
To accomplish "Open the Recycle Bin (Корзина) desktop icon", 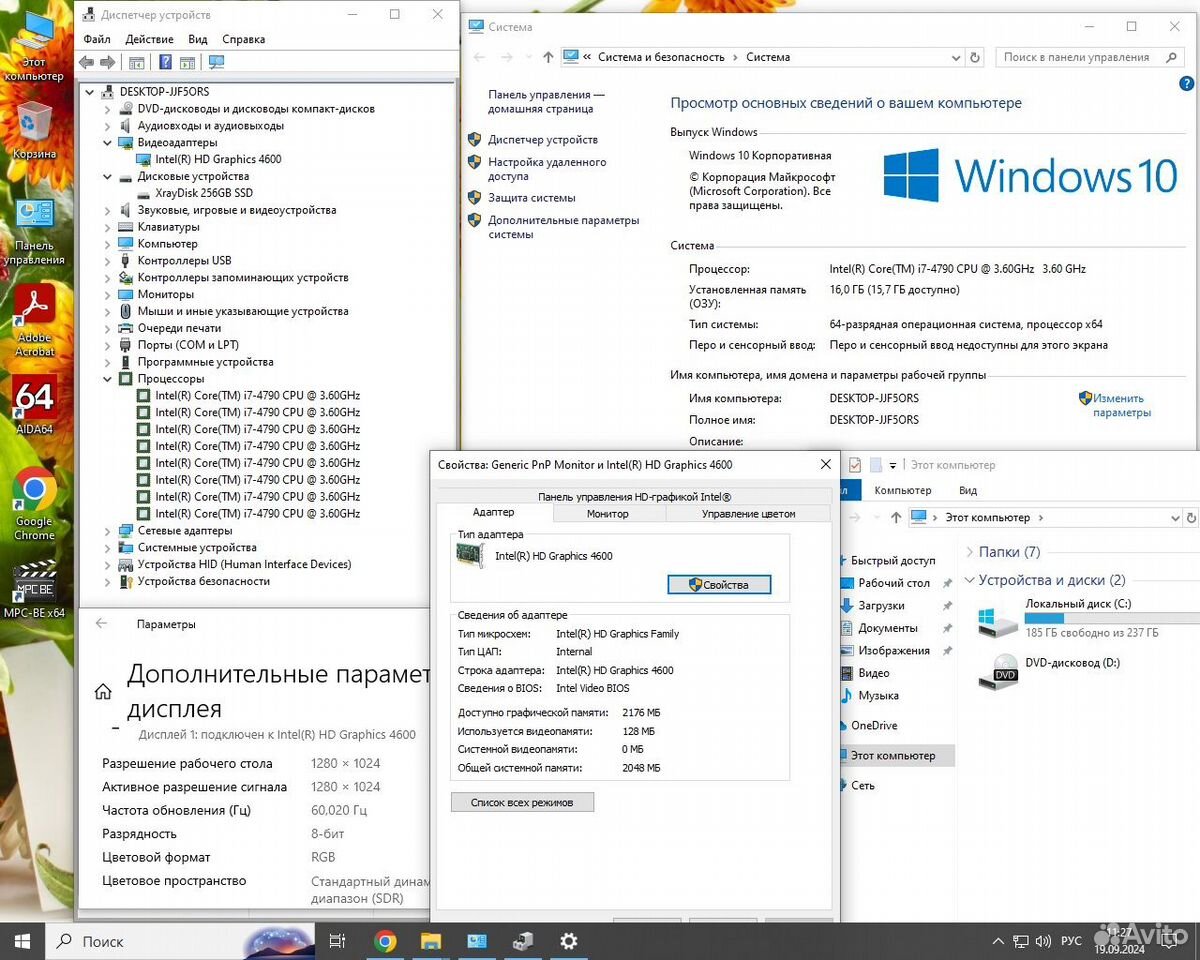I will pos(35,130).
